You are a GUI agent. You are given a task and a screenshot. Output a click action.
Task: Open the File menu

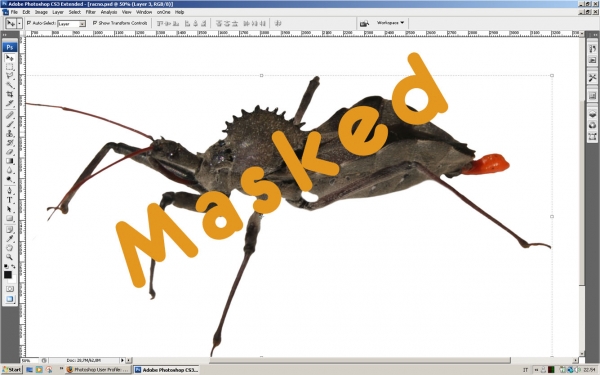pos(14,12)
